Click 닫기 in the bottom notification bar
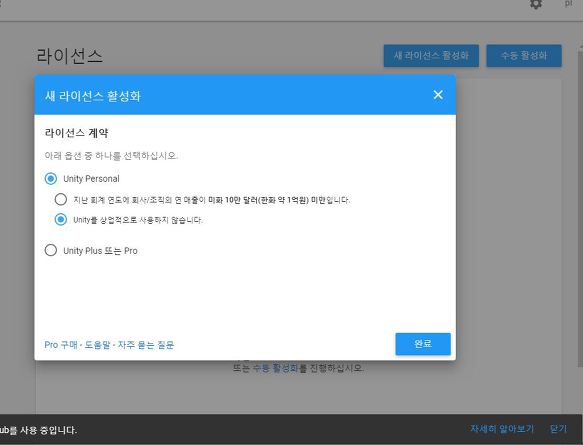 558,429
